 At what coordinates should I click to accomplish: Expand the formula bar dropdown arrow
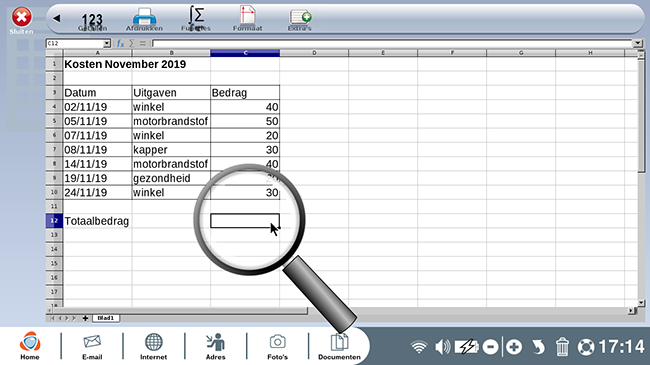point(638,43)
